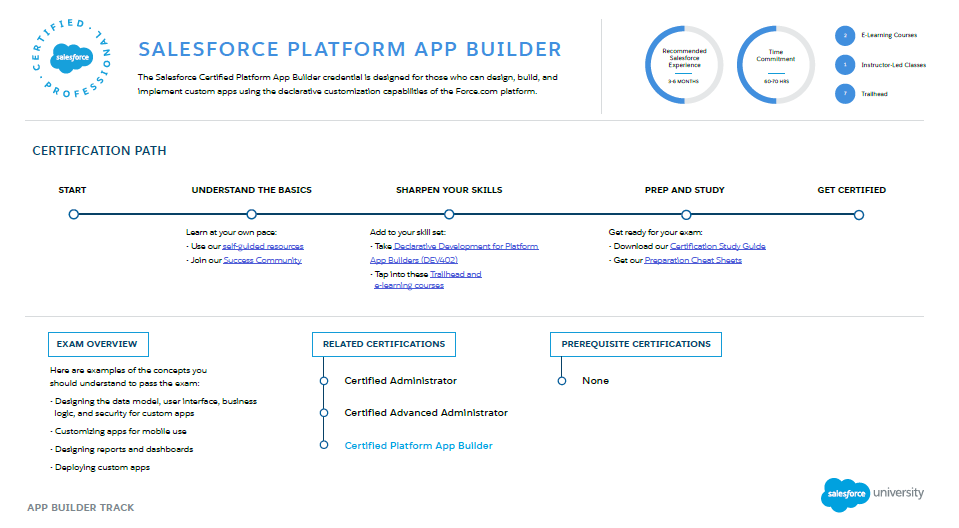Click the None prerequisite text
Viewport: 959px width, 528px height.
[x=595, y=381]
